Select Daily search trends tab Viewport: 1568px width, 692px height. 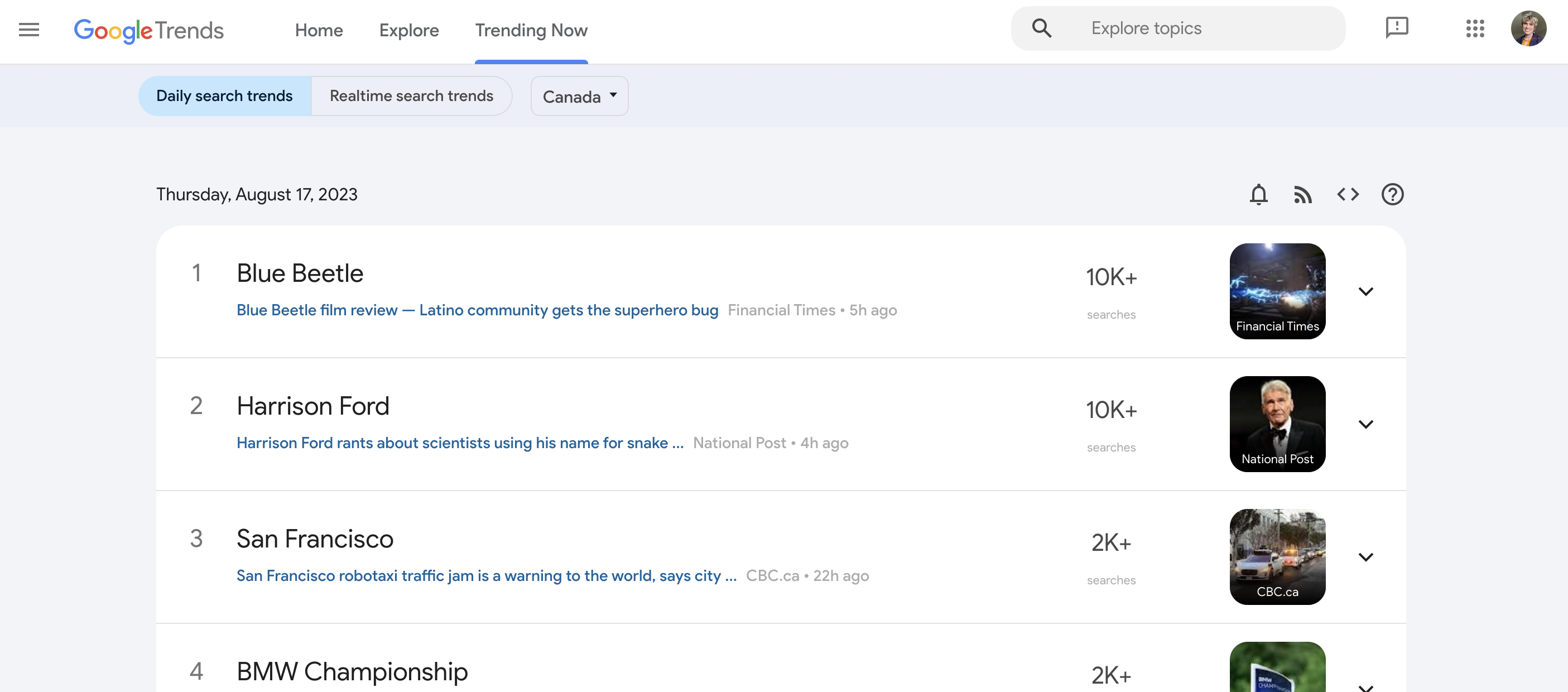(x=225, y=95)
